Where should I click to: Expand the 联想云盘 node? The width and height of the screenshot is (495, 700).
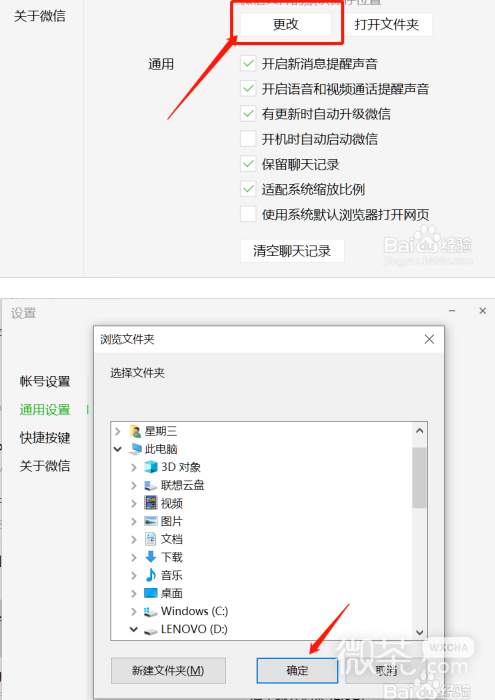tap(134, 485)
